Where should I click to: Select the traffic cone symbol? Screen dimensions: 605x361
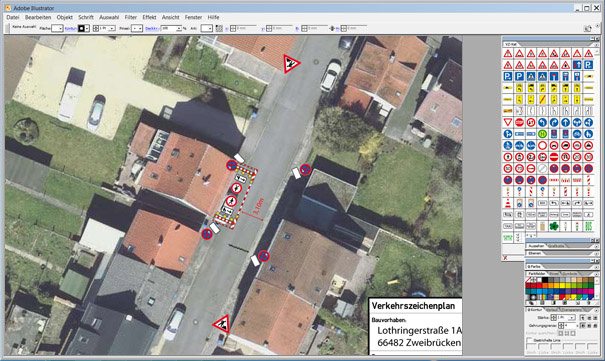pos(508,203)
